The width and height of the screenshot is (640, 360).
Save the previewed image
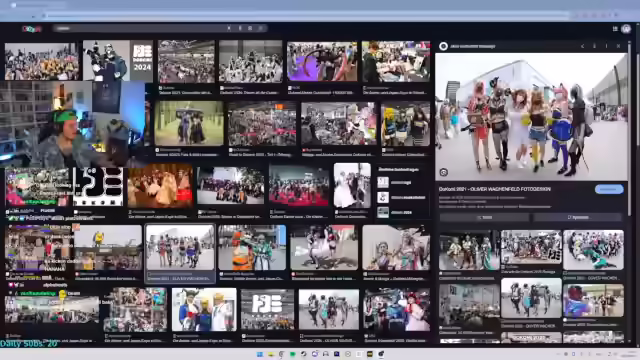(578, 218)
